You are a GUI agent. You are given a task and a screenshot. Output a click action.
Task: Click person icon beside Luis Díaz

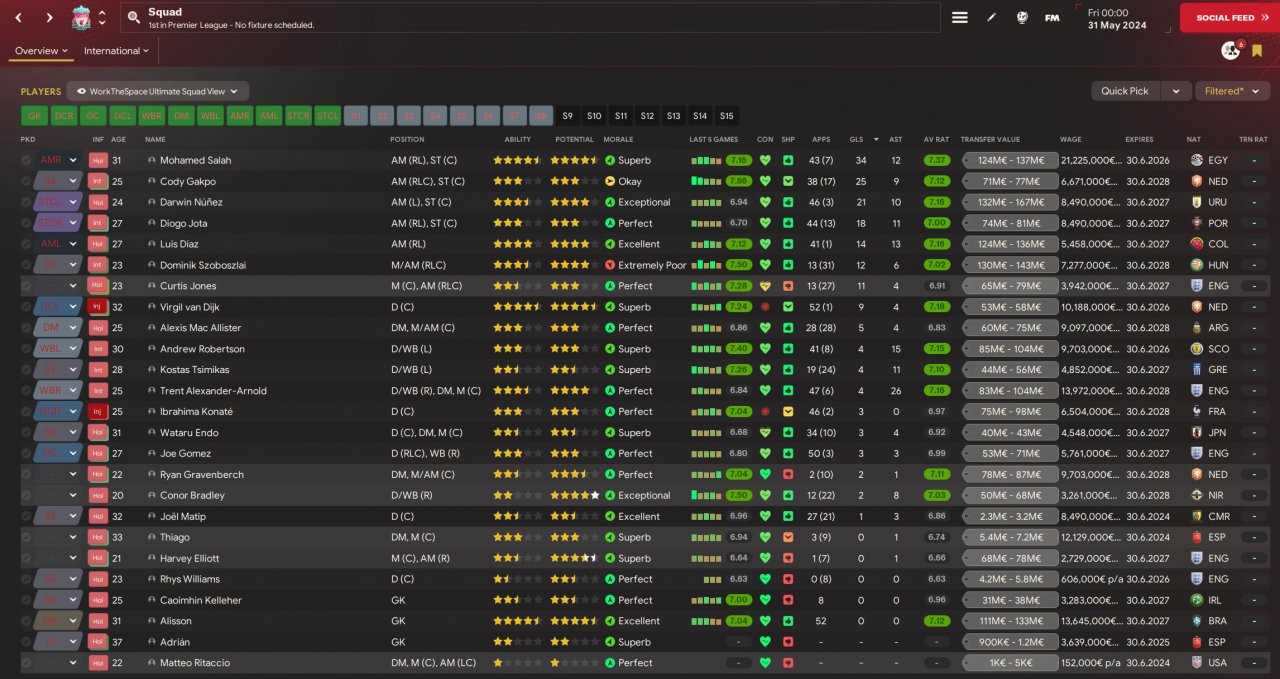click(x=152, y=244)
